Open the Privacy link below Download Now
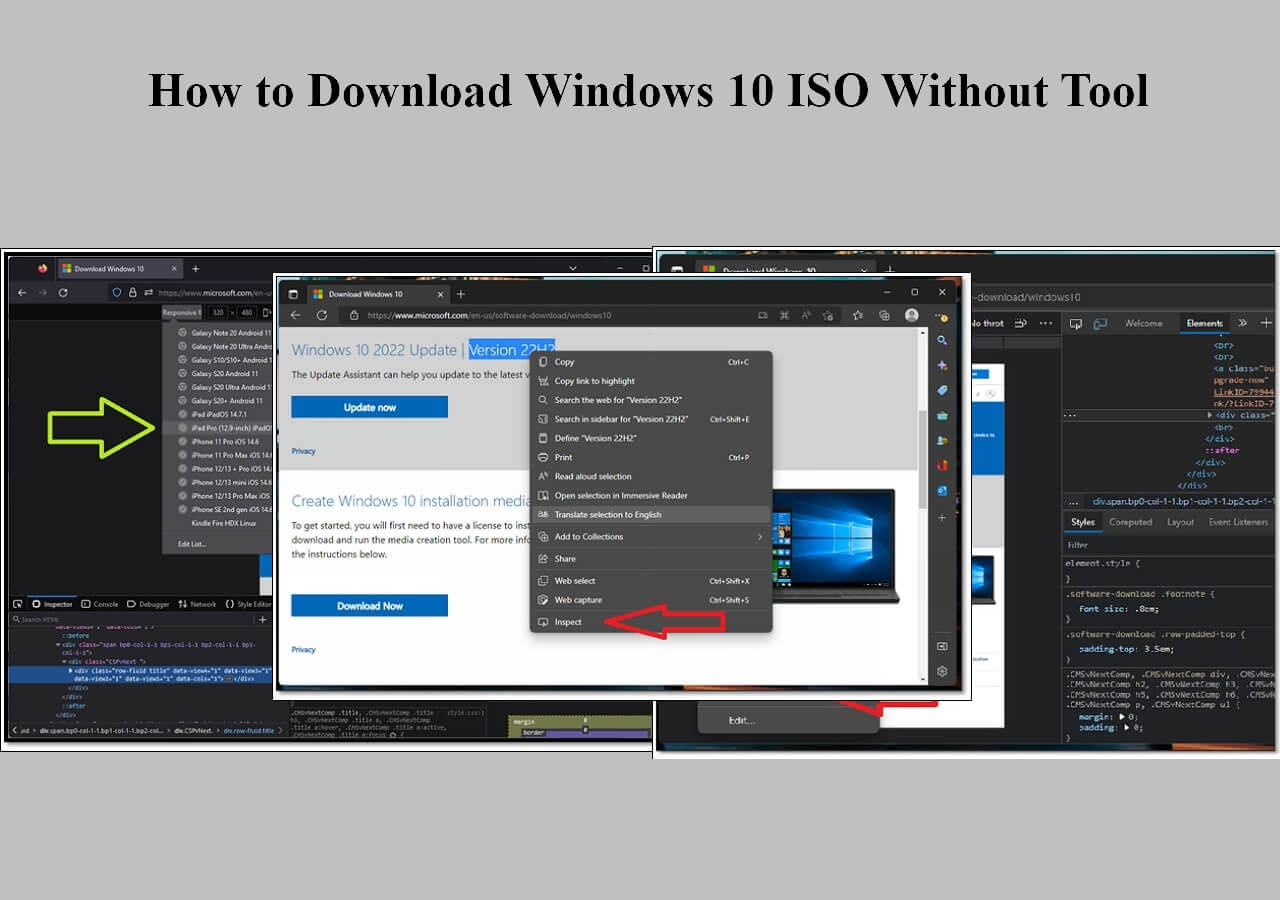Image resolution: width=1280 pixels, height=900 pixels. tap(303, 650)
